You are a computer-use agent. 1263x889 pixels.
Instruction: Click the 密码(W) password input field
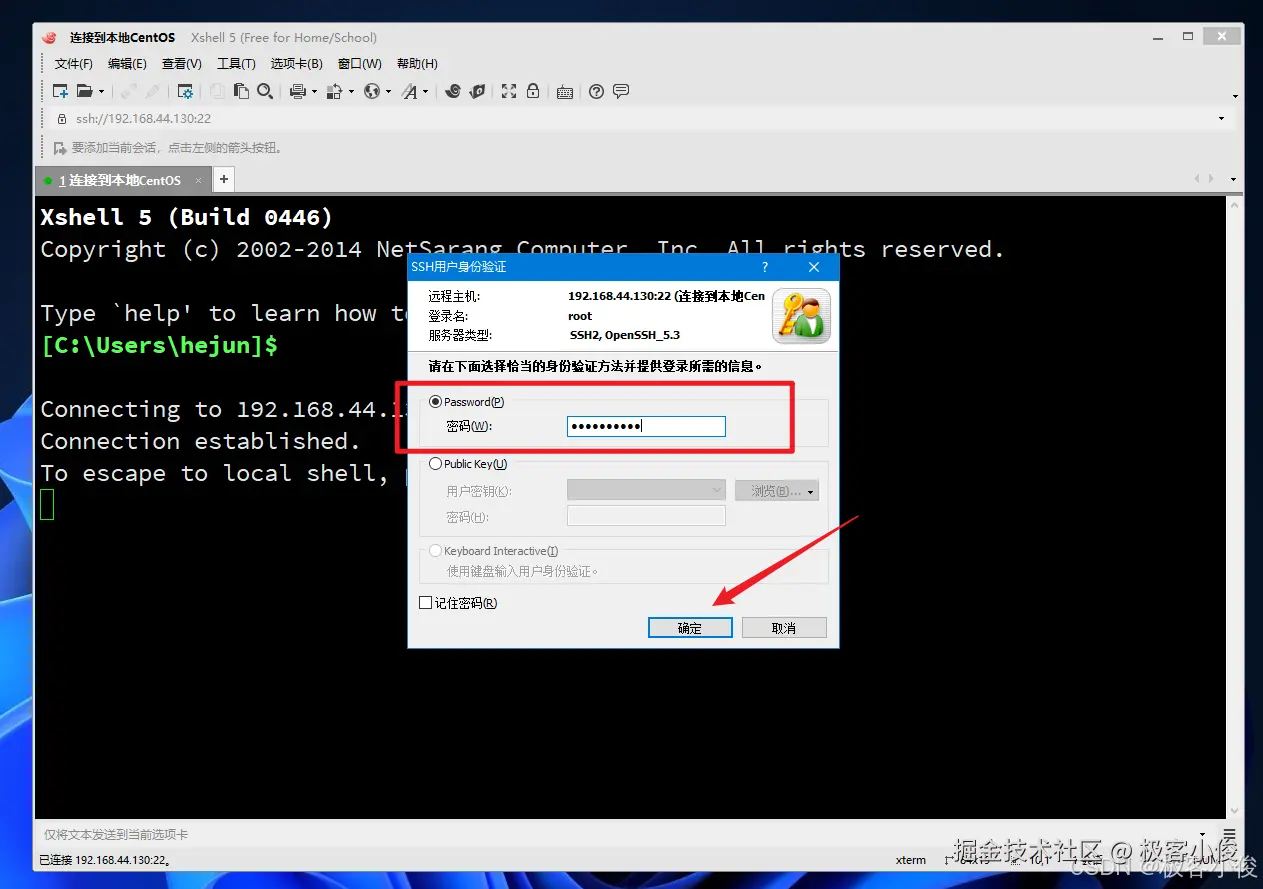[x=646, y=427]
